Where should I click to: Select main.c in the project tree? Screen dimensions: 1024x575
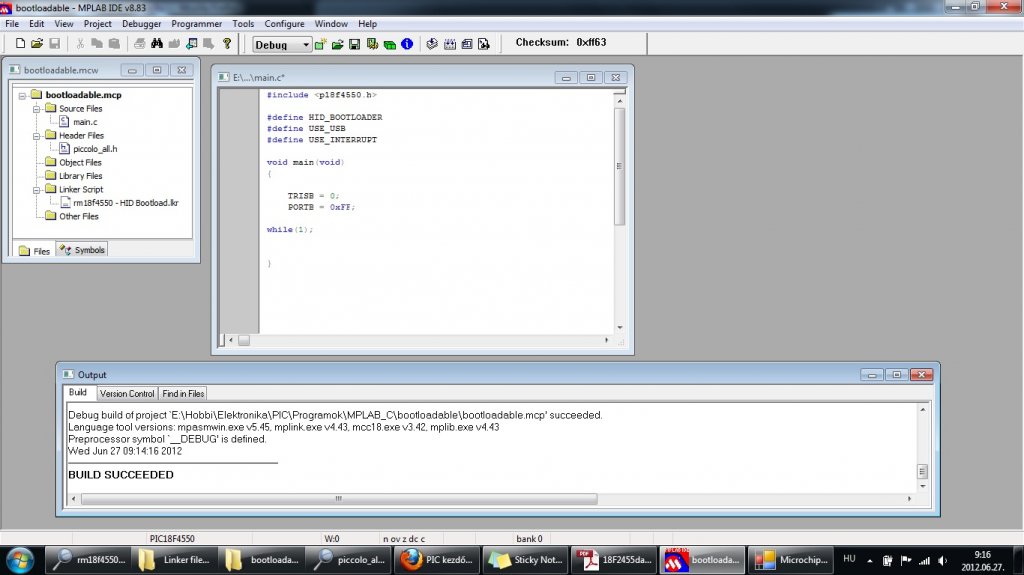pos(85,122)
